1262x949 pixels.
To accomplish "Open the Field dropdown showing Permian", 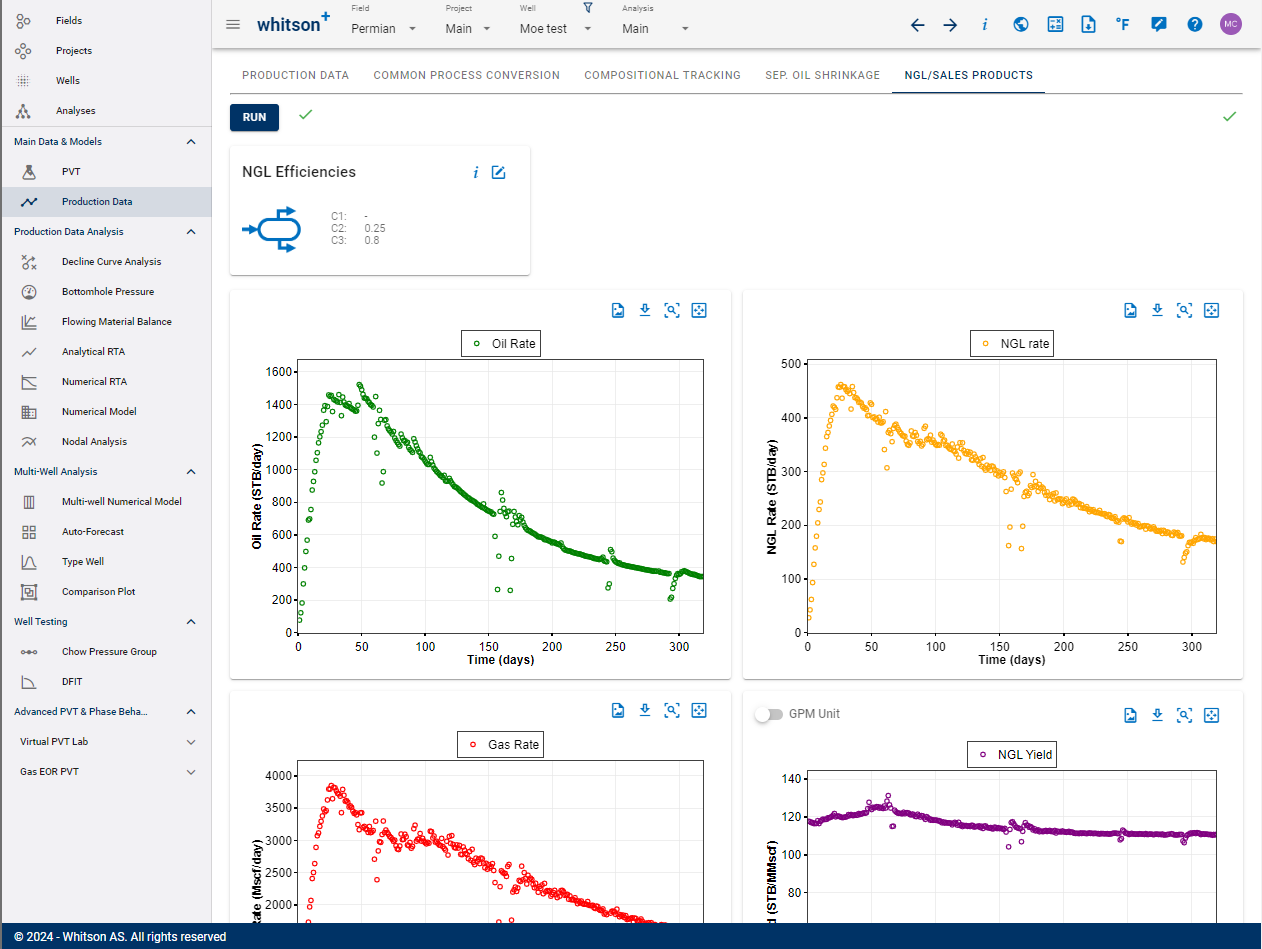I will coord(384,29).
